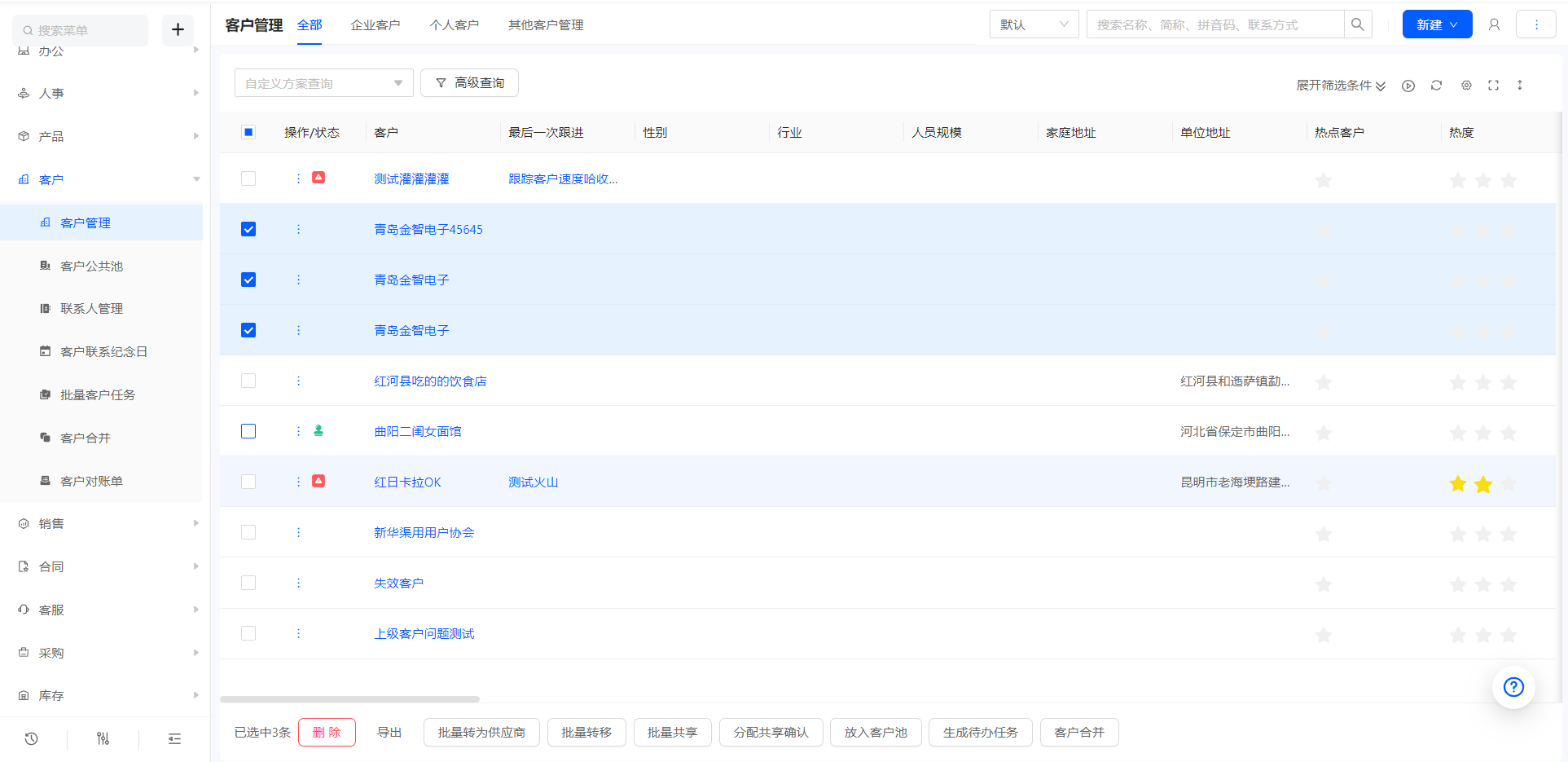Check the 红河县吃的的饮食店 row checkbox
This screenshot has width=1568, height=762.
click(x=248, y=381)
